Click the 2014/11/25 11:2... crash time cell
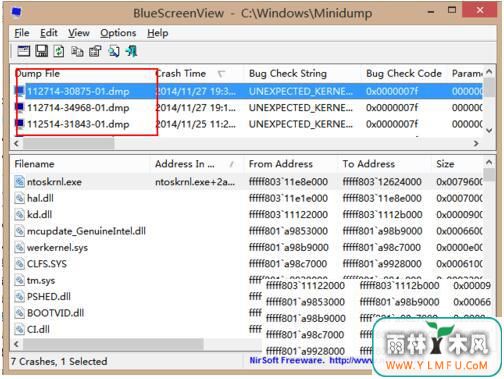The image size is (504, 379). tap(195, 124)
